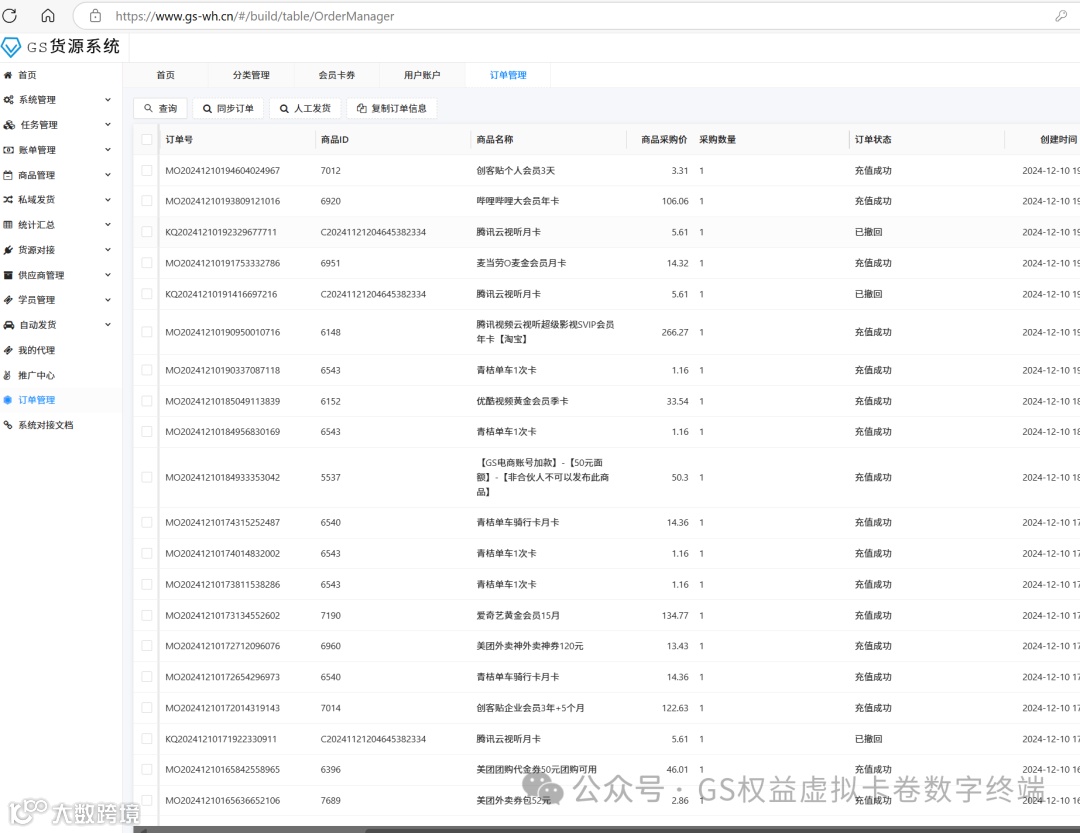1080x833 pixels.
Task: Click the 推广中心 icon
Action: 8,375
